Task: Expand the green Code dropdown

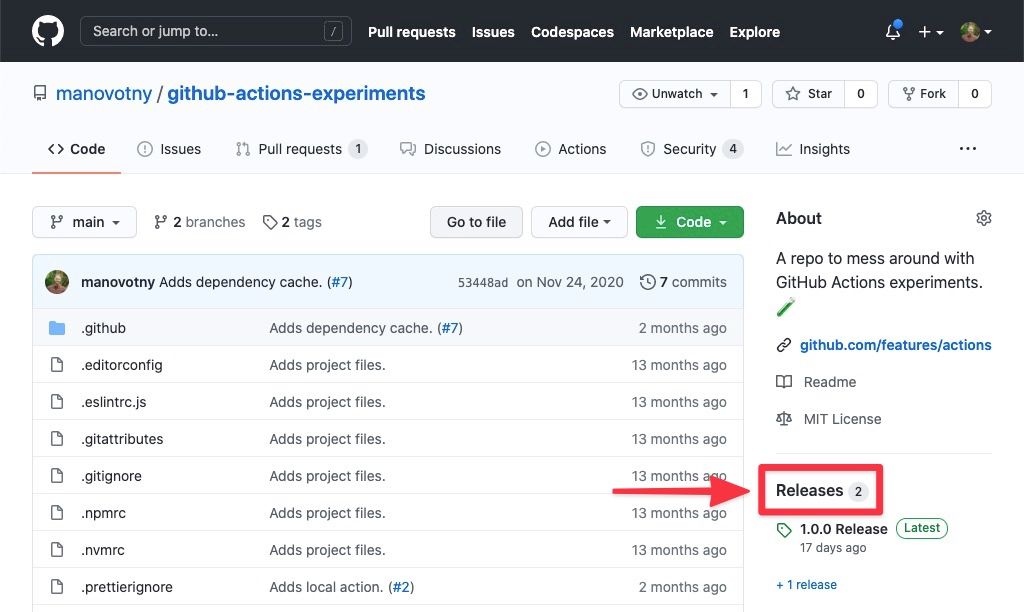Action: coord(690,222)
